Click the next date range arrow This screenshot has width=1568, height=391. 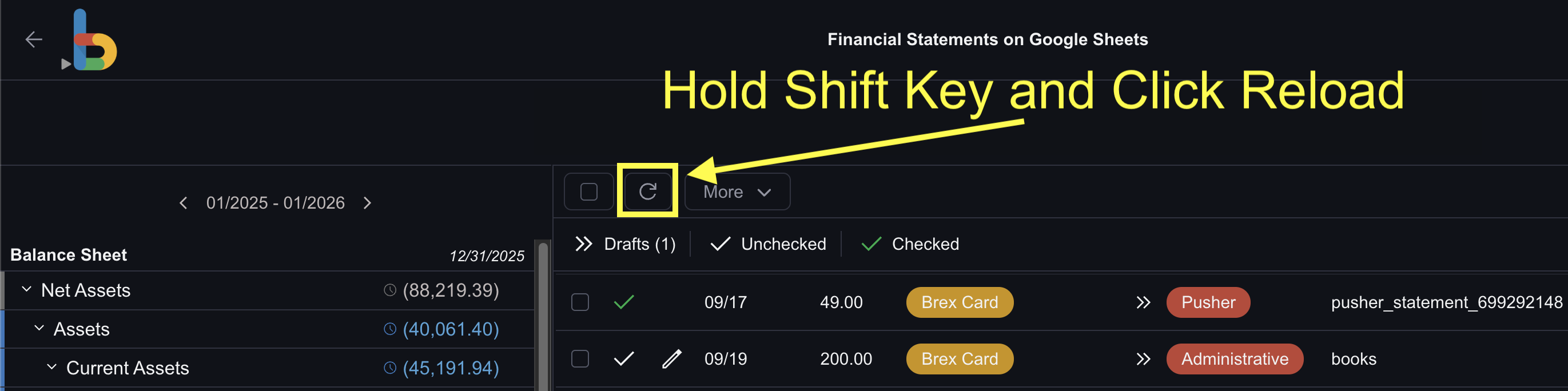pyautogui.click(x=367, y=203)
